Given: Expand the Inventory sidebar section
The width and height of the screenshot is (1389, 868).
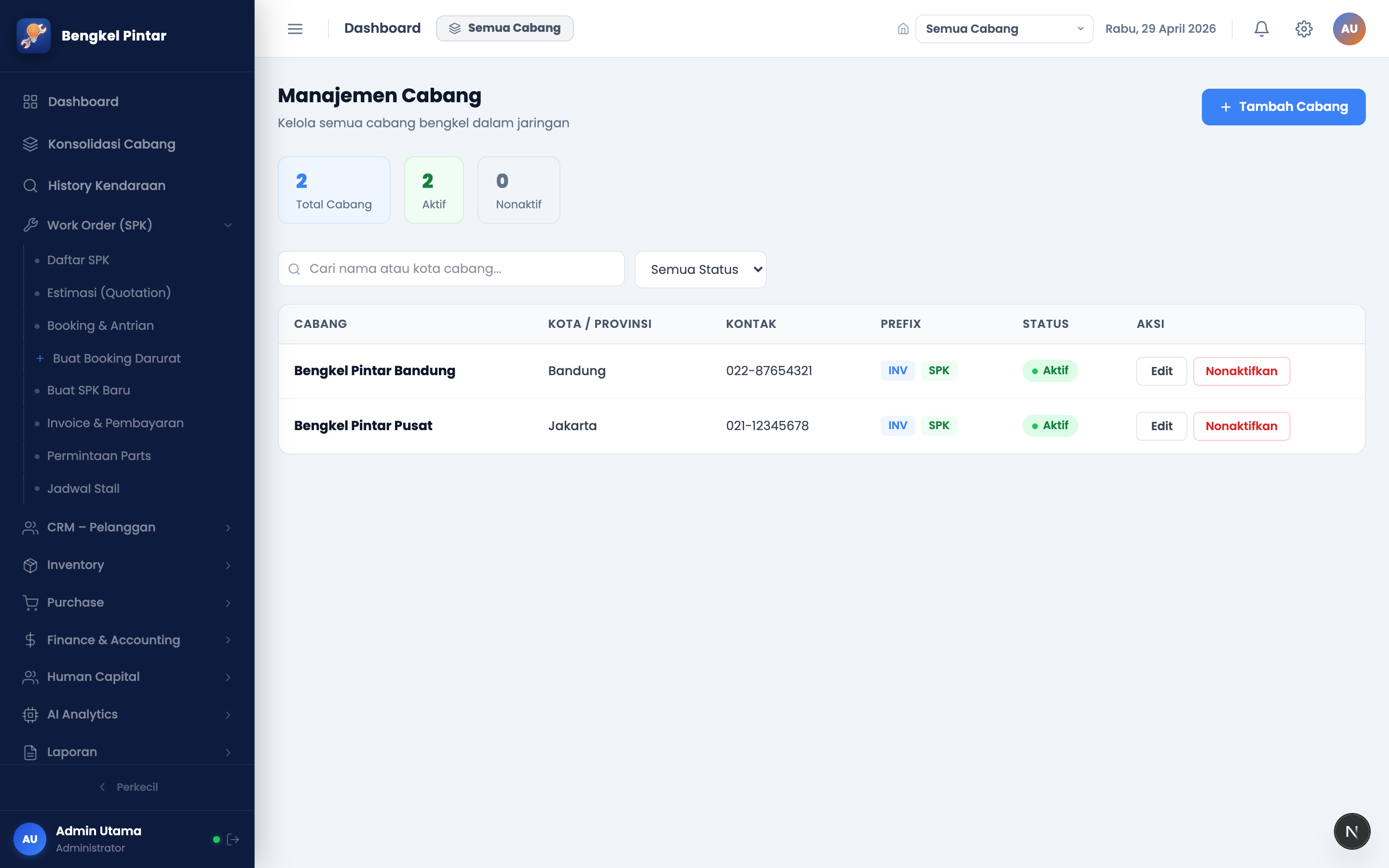Looking at the screenshot, I should point(127,565).
